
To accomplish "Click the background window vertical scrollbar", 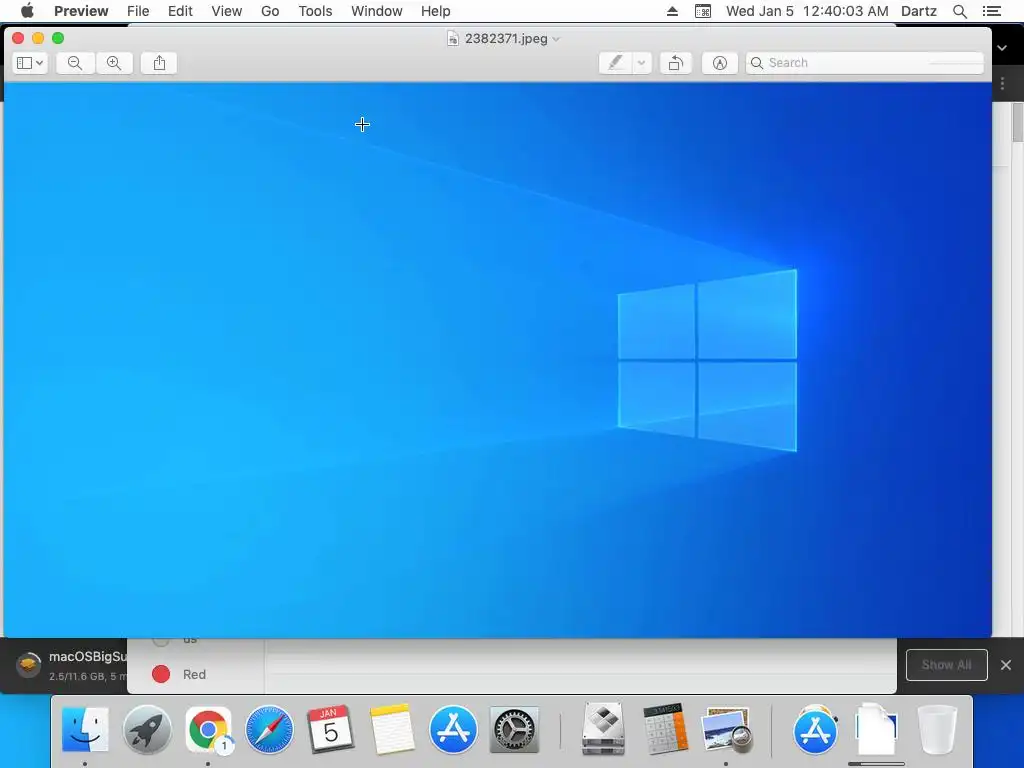I will 1017,122.
